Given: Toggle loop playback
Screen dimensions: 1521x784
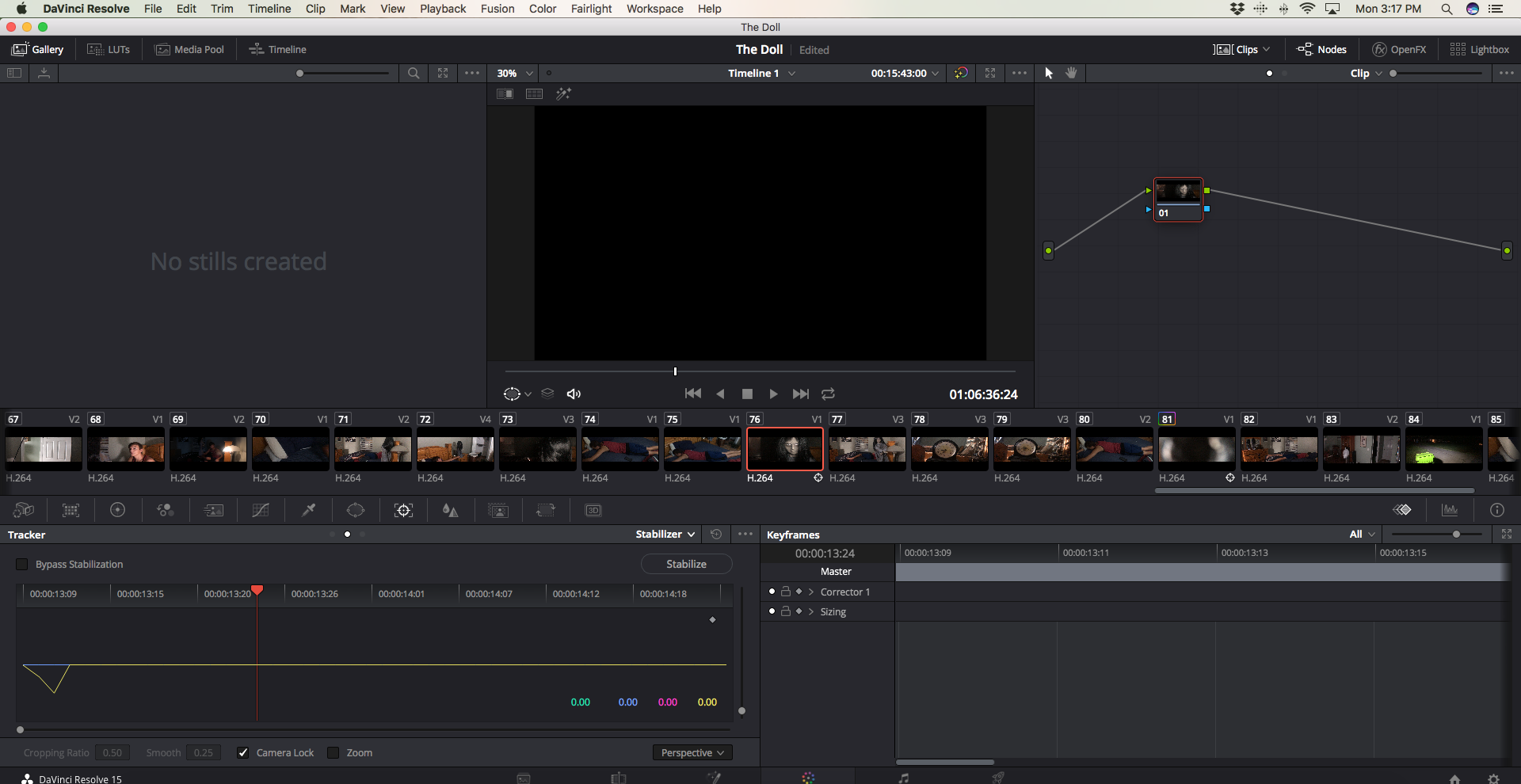Looking at the screenshot, I should [829, 394].
